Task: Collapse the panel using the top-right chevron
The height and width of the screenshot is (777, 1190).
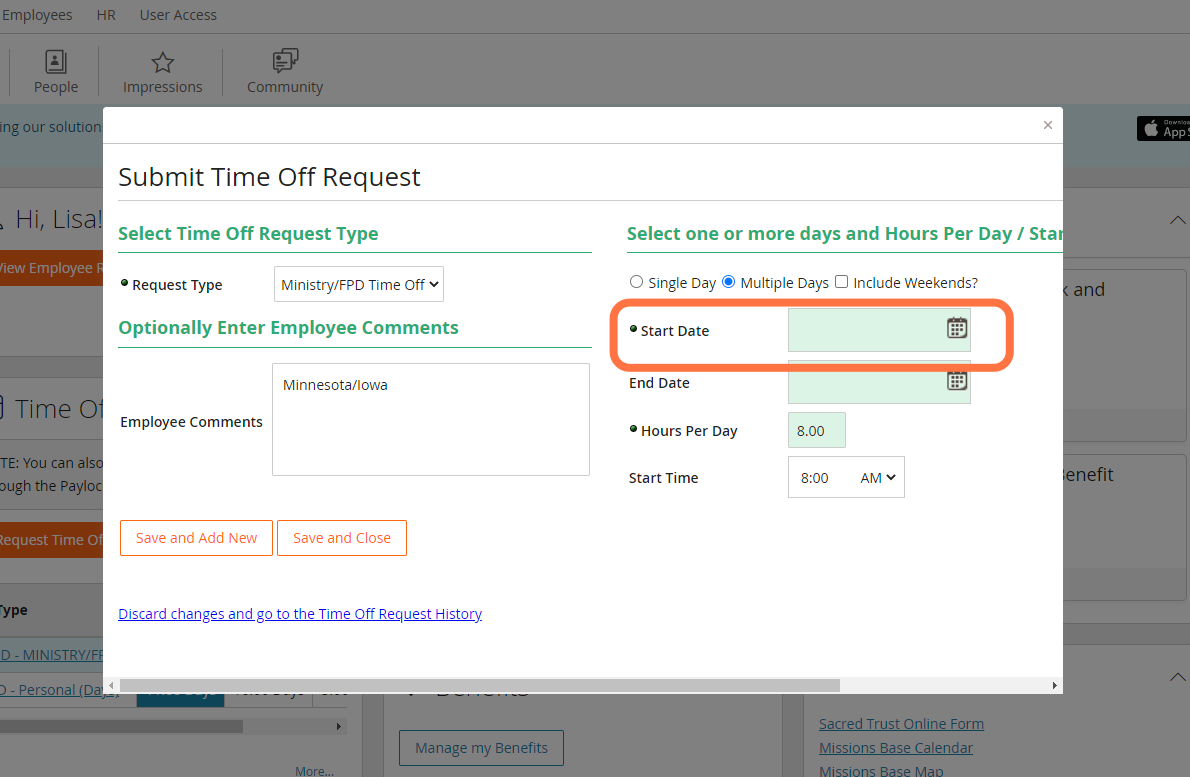Action: (x=1177, y=220)
